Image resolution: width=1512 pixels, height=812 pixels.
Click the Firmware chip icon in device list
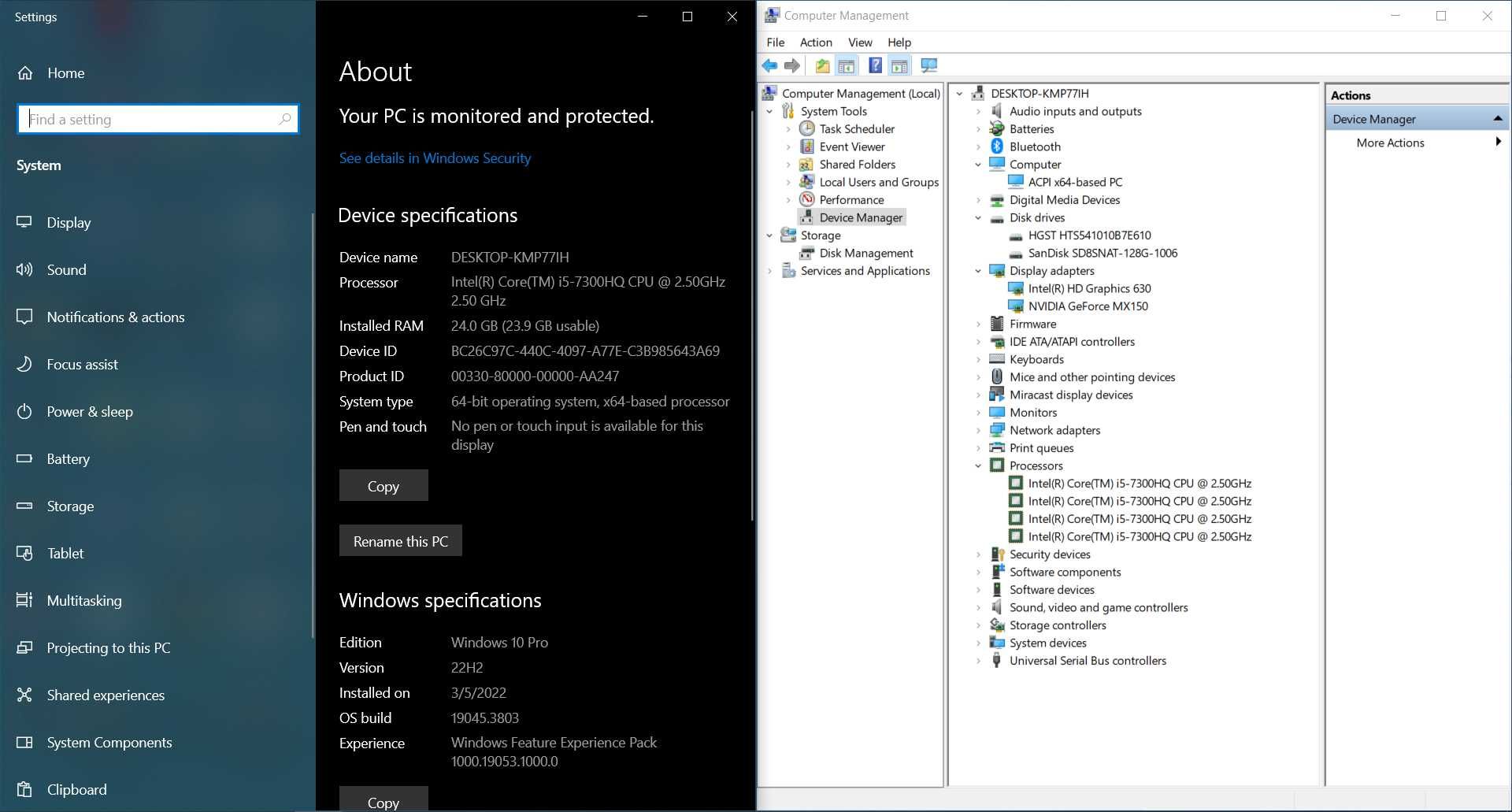coord(997,324)
